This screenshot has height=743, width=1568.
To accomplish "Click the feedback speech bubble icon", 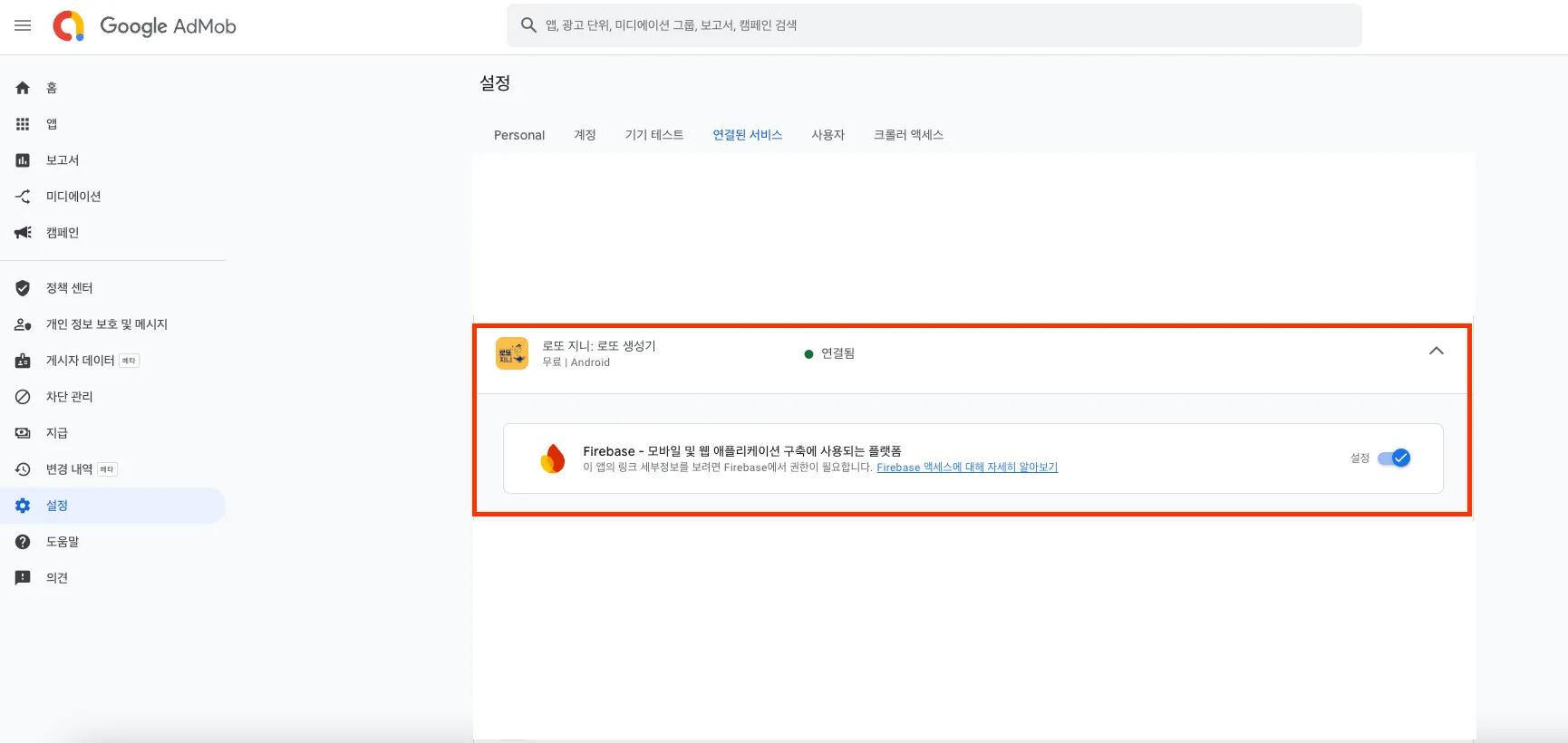I will pos(23,578).
